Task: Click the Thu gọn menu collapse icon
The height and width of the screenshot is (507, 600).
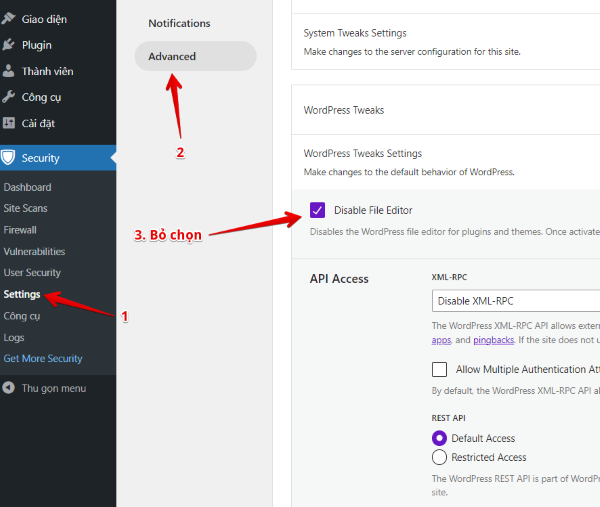Action: point(9,388)
